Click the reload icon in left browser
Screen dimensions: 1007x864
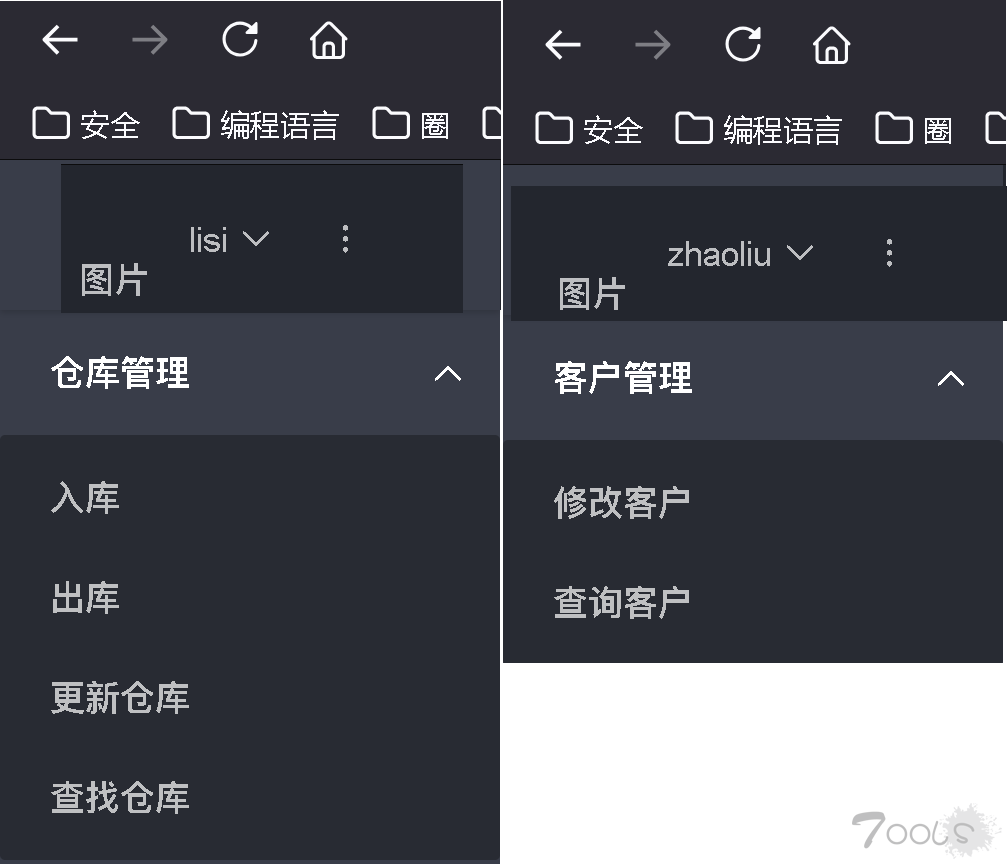coord(240,39)
